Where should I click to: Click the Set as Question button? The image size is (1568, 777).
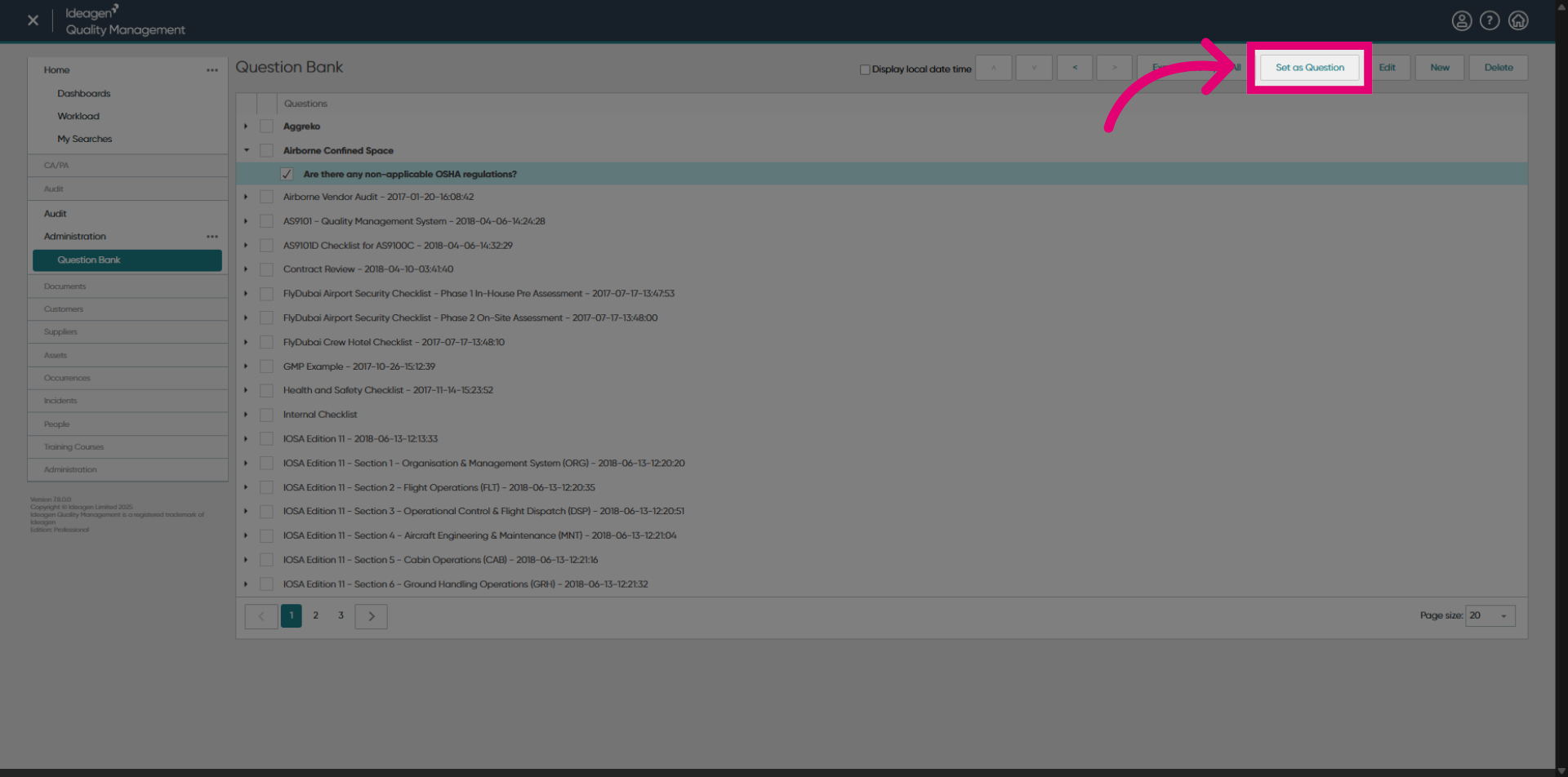[x=1309, y=68]
